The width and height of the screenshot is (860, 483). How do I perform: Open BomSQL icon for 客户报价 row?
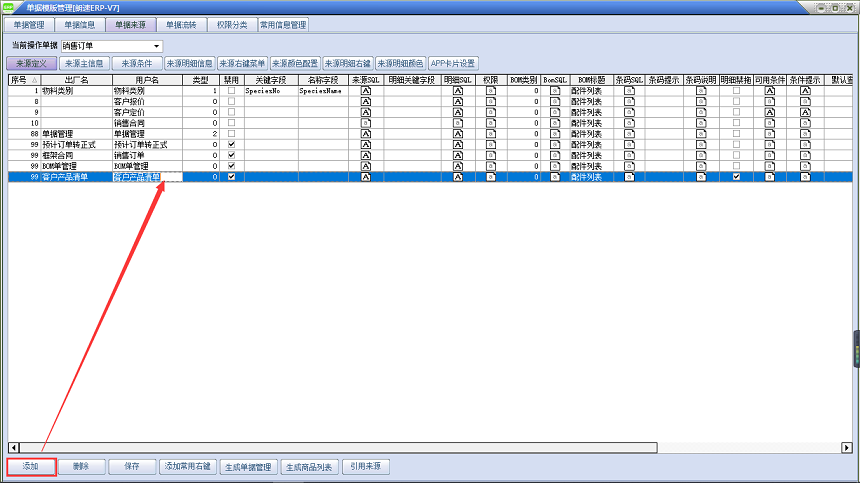coord(555,101)
